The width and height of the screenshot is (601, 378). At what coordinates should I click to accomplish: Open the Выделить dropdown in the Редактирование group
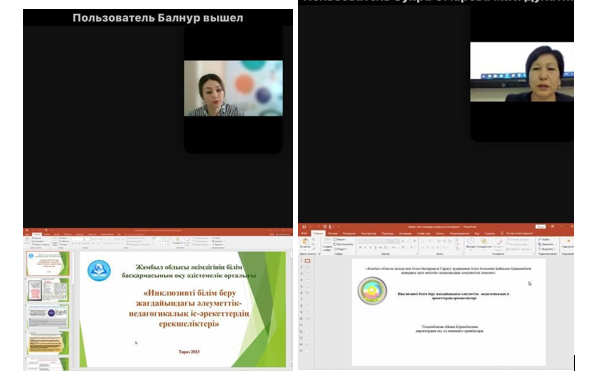pyautogui.click(x=547, y=249)
